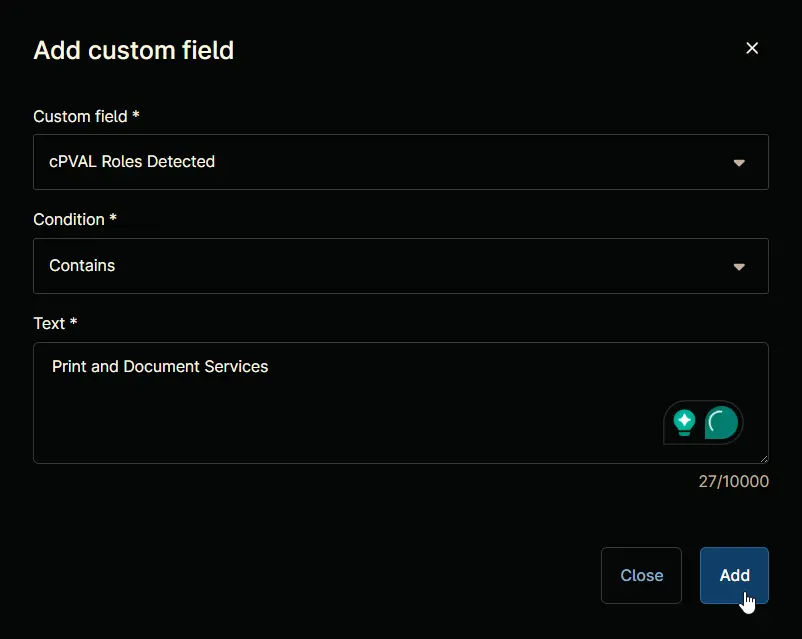Close the dialog with the X icon
The image size is (802, 639).
(x=752, y=48)
